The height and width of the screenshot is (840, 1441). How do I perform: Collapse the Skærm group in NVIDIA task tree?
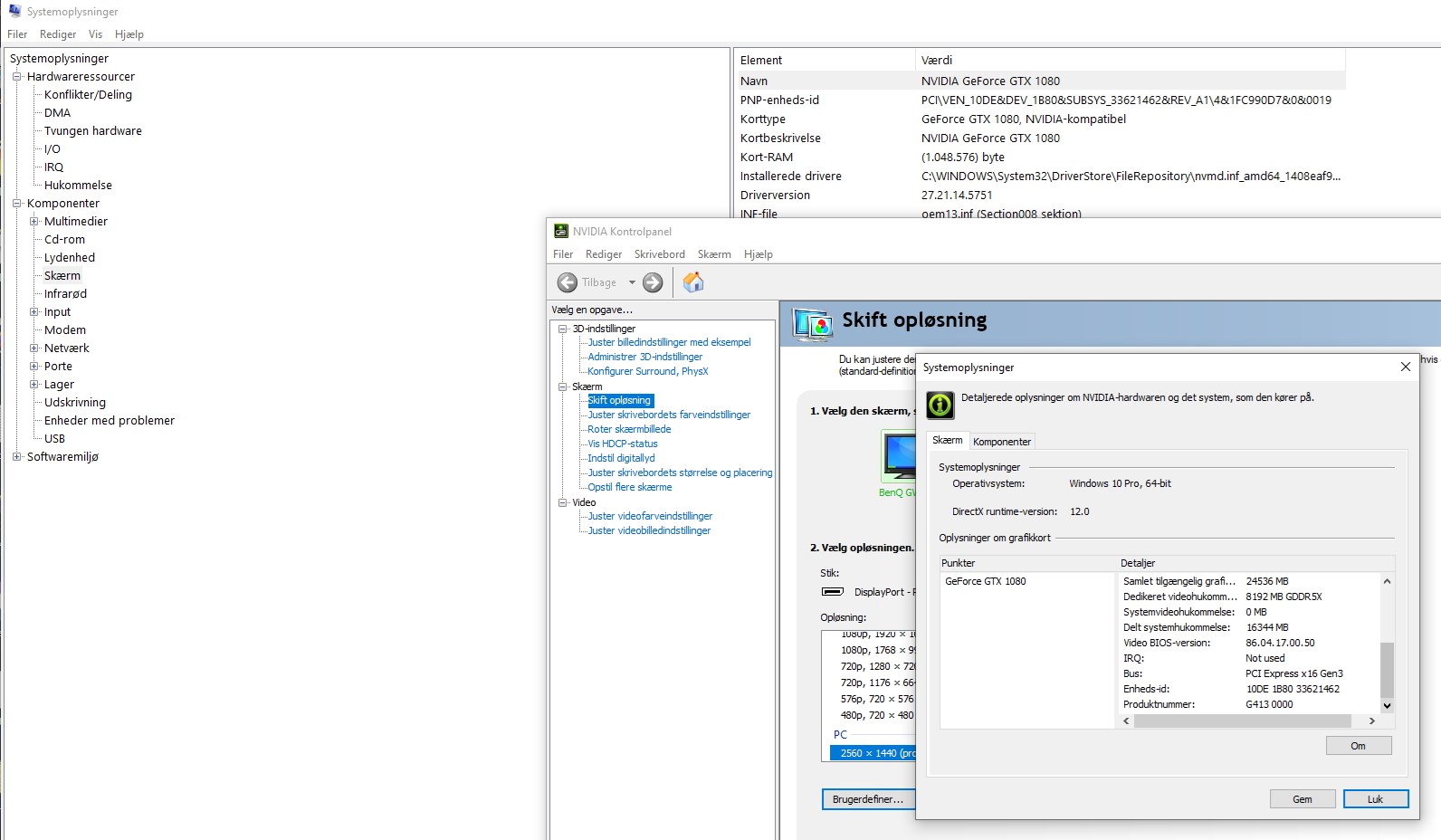(563, 387)
